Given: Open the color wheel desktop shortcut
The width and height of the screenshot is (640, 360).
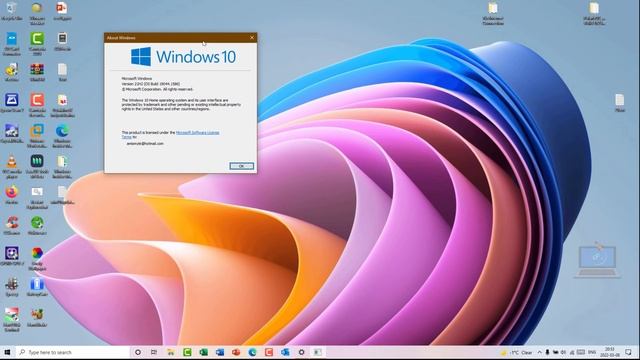Looking at the screenshot, I should [37, 258].
